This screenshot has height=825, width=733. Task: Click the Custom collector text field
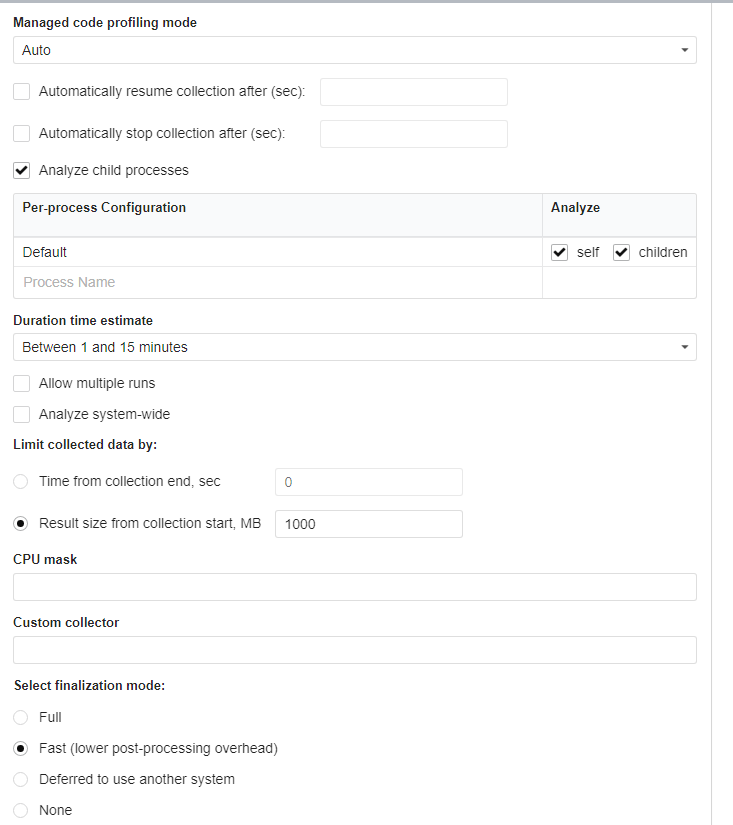354,650
